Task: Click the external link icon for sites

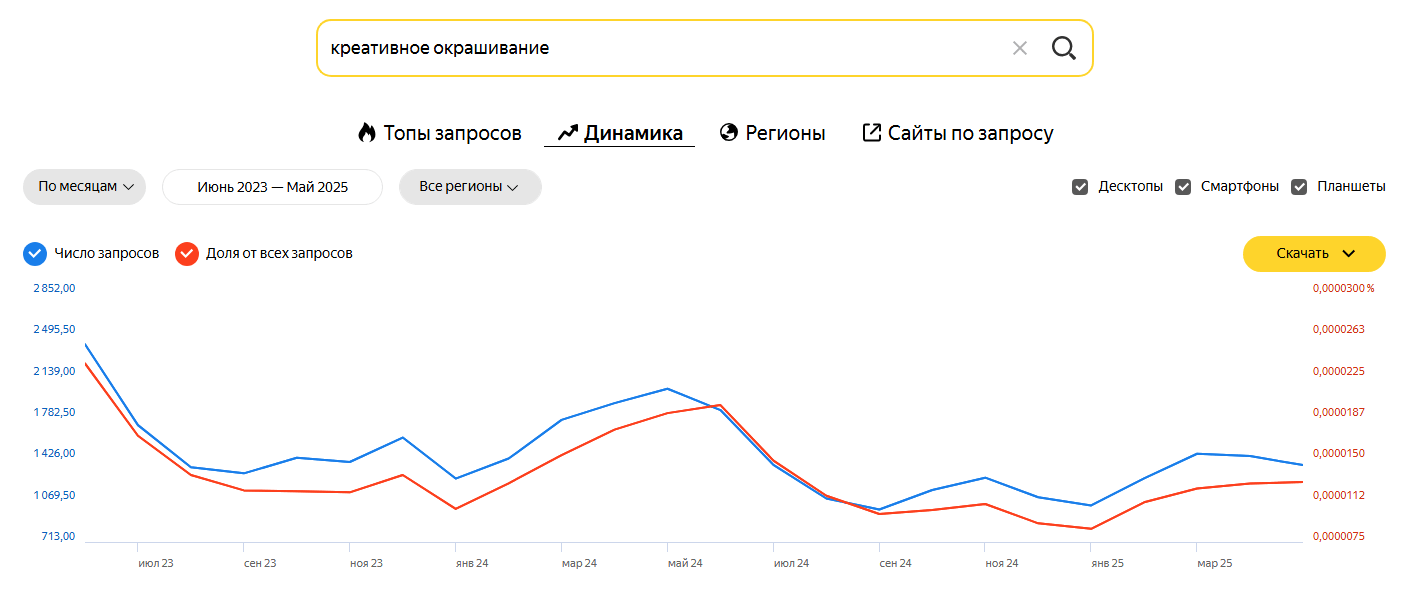Action: tap(872, 133)
